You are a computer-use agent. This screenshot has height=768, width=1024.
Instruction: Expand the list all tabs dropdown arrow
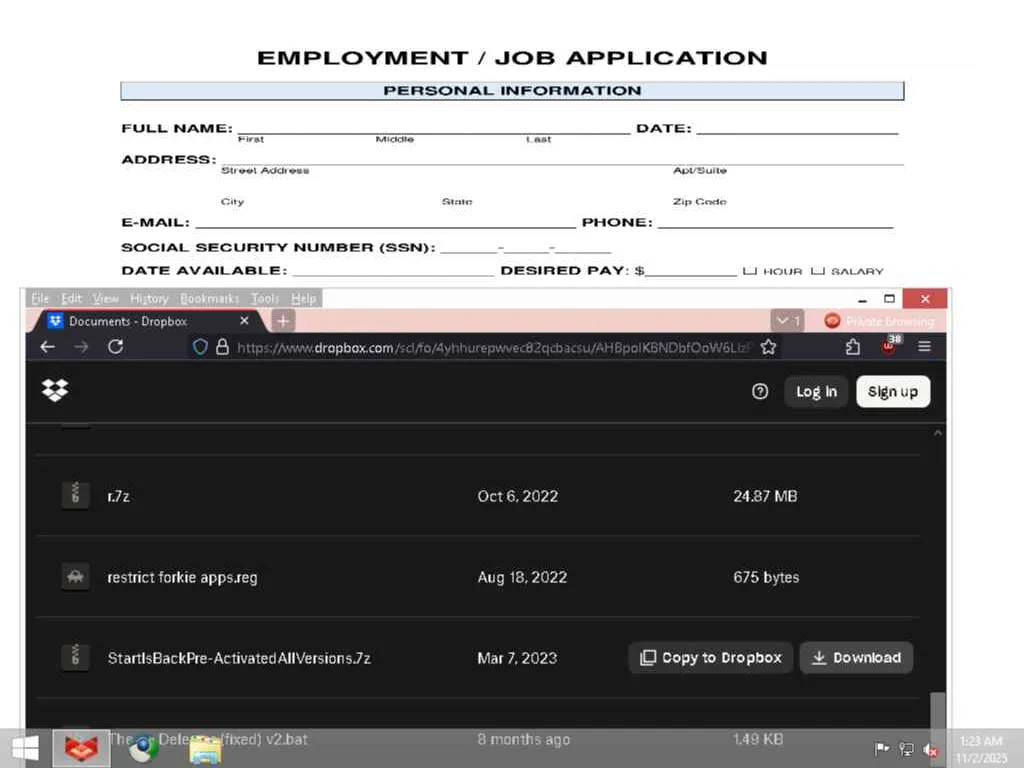(x=788, y=321)
